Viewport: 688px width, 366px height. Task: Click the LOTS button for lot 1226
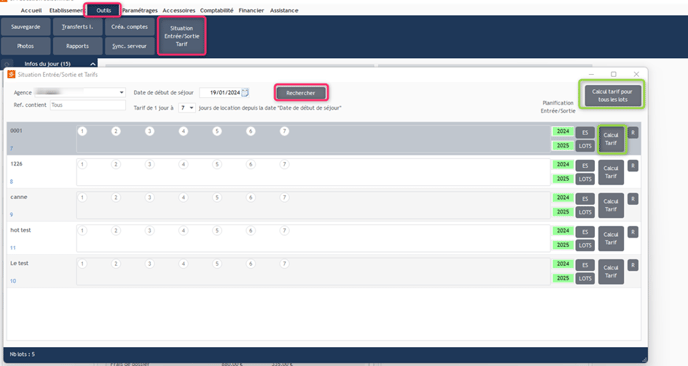coord(585,179)
